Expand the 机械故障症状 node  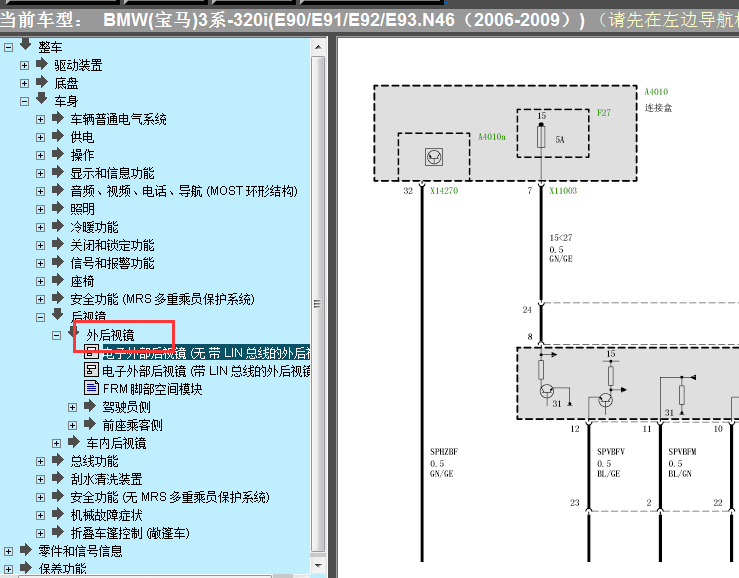tap(41, 515)
